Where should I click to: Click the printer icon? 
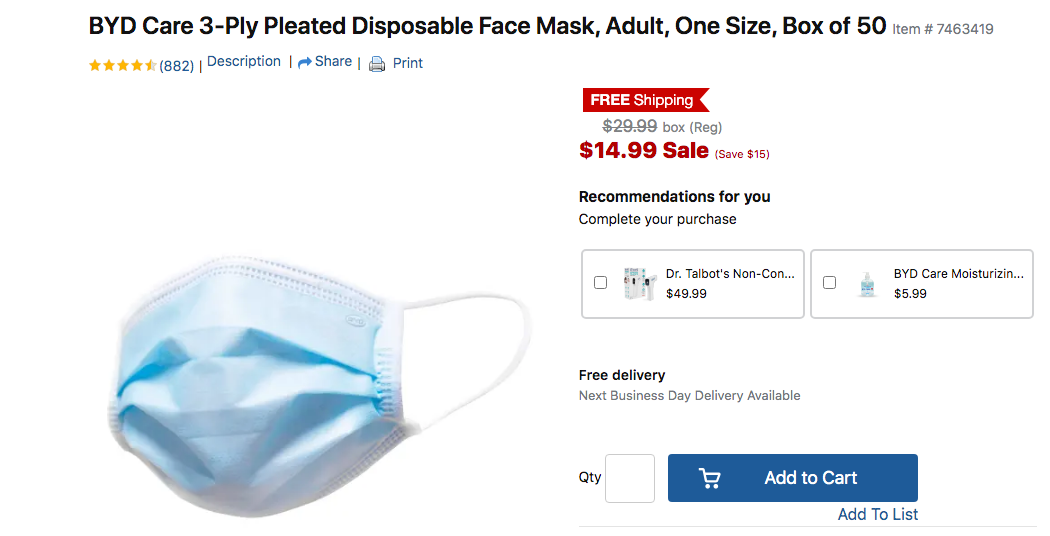tap(377, 64)
